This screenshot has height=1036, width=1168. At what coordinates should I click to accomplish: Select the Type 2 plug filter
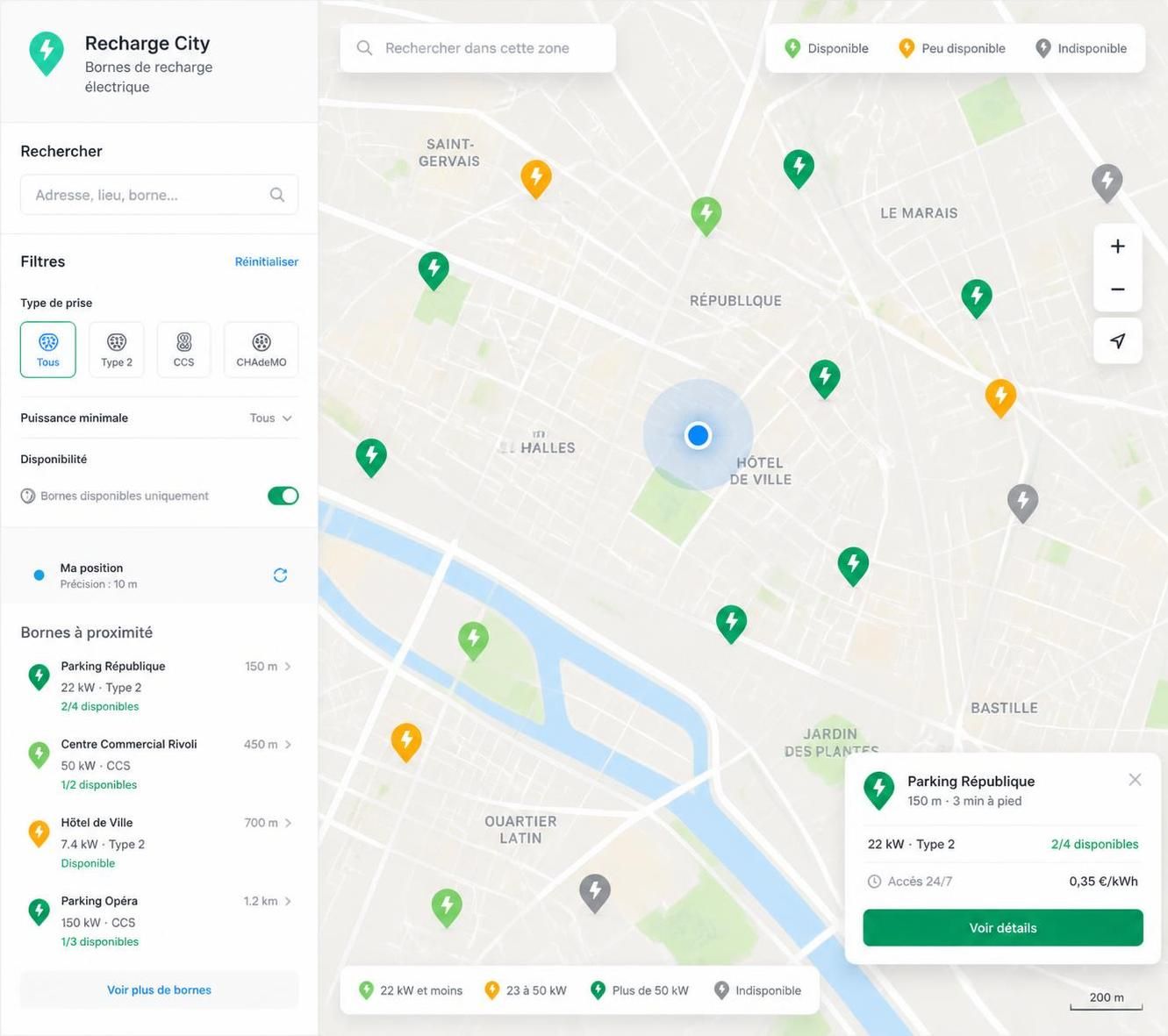click(x=117, y=349)
